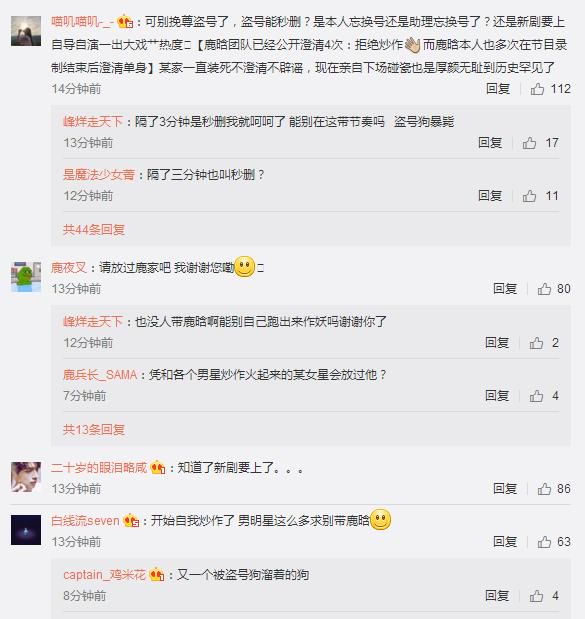This screenshot has height=619, width=585.
Task: Like 二十岁的眼泪略咸's comment with 86 likes
Action: [544, 489]
